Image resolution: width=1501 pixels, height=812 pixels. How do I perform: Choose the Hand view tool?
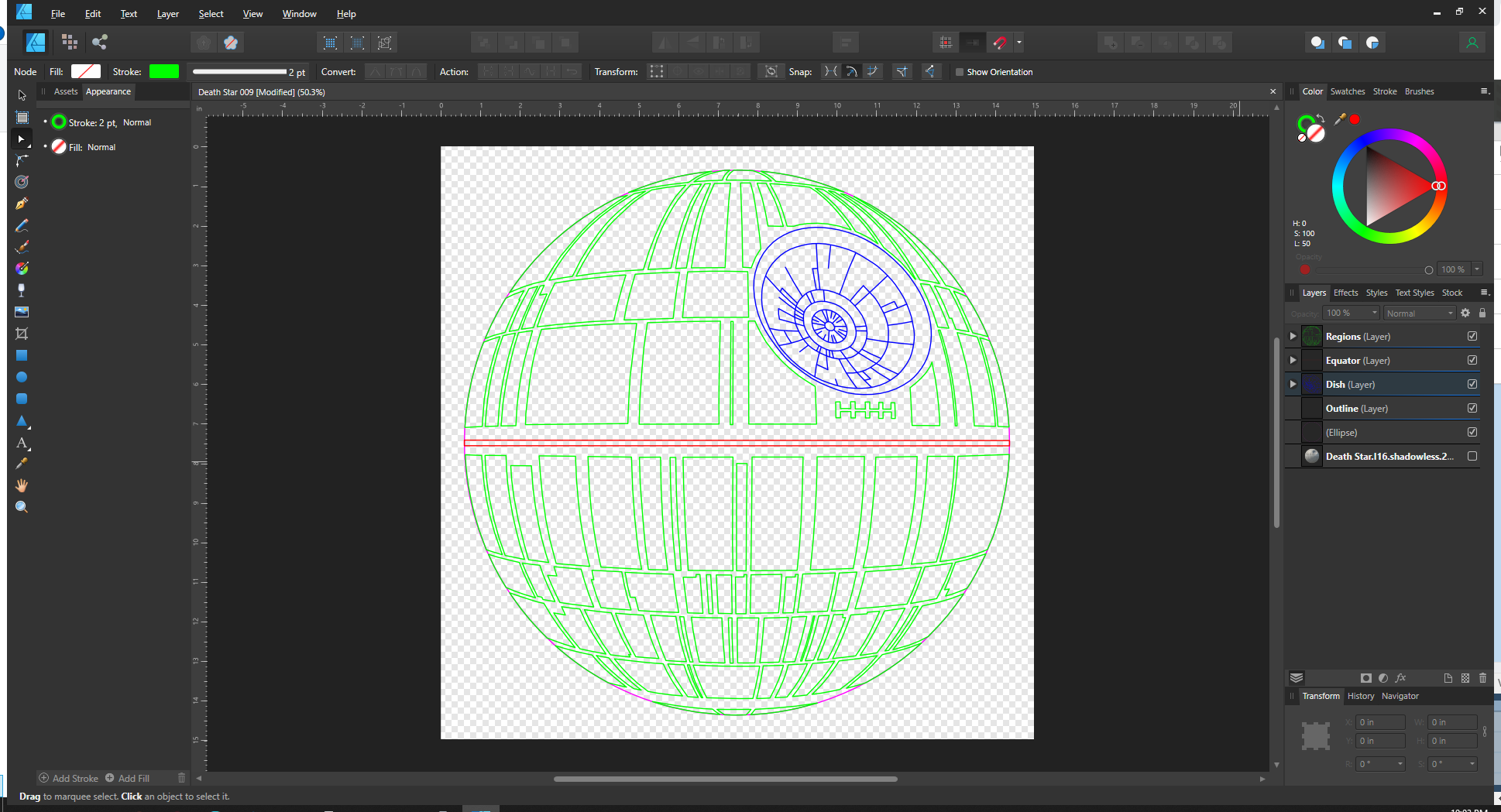coord(22,485)
